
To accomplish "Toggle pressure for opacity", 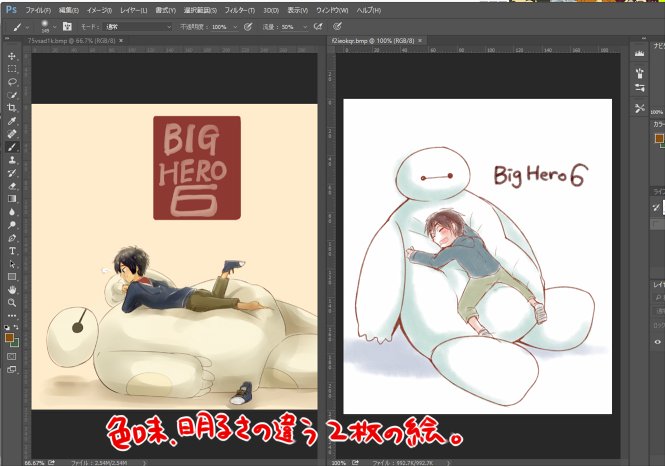I will [248, 27].
